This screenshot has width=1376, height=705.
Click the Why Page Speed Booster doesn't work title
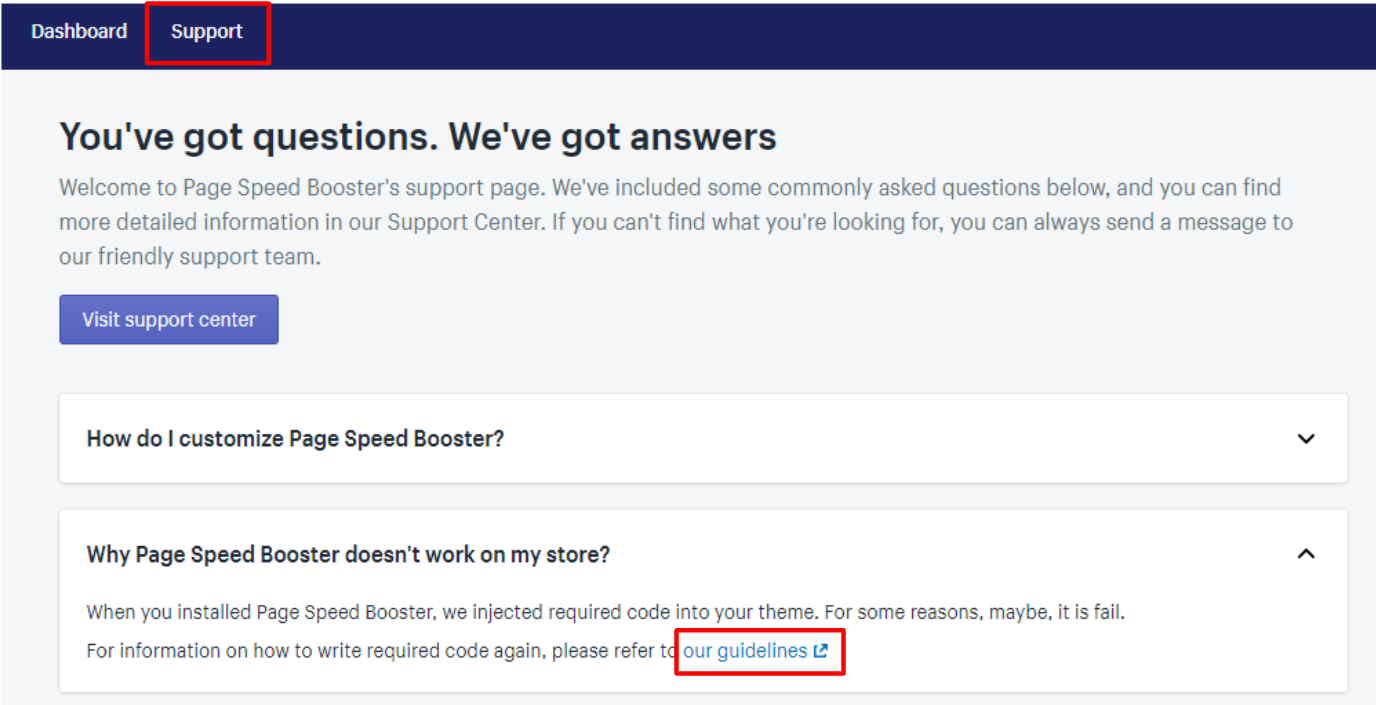[348, 554]
